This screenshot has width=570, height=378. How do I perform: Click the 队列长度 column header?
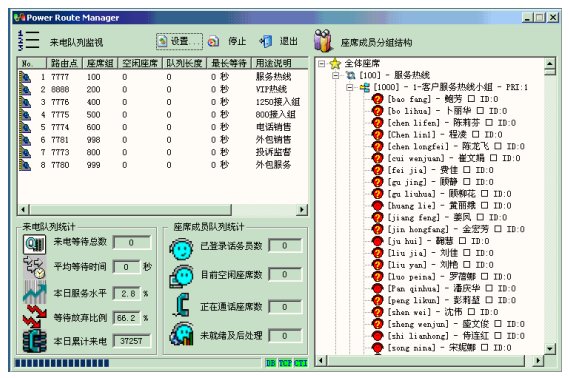click(x=184, y=63)
